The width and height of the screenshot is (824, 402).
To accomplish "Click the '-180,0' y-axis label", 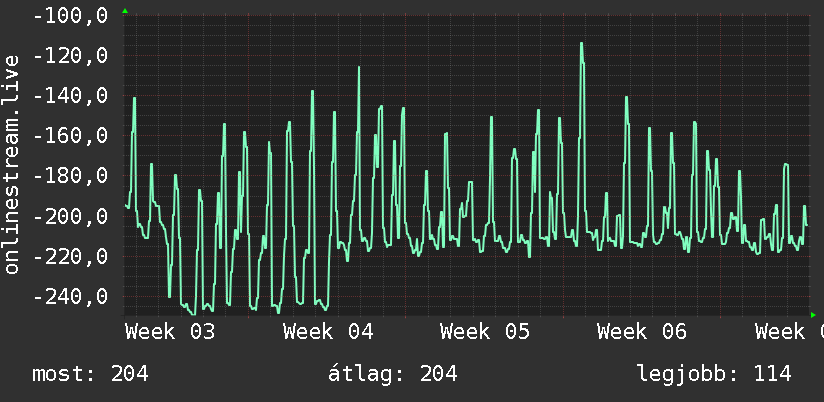I will coord(70,176).
